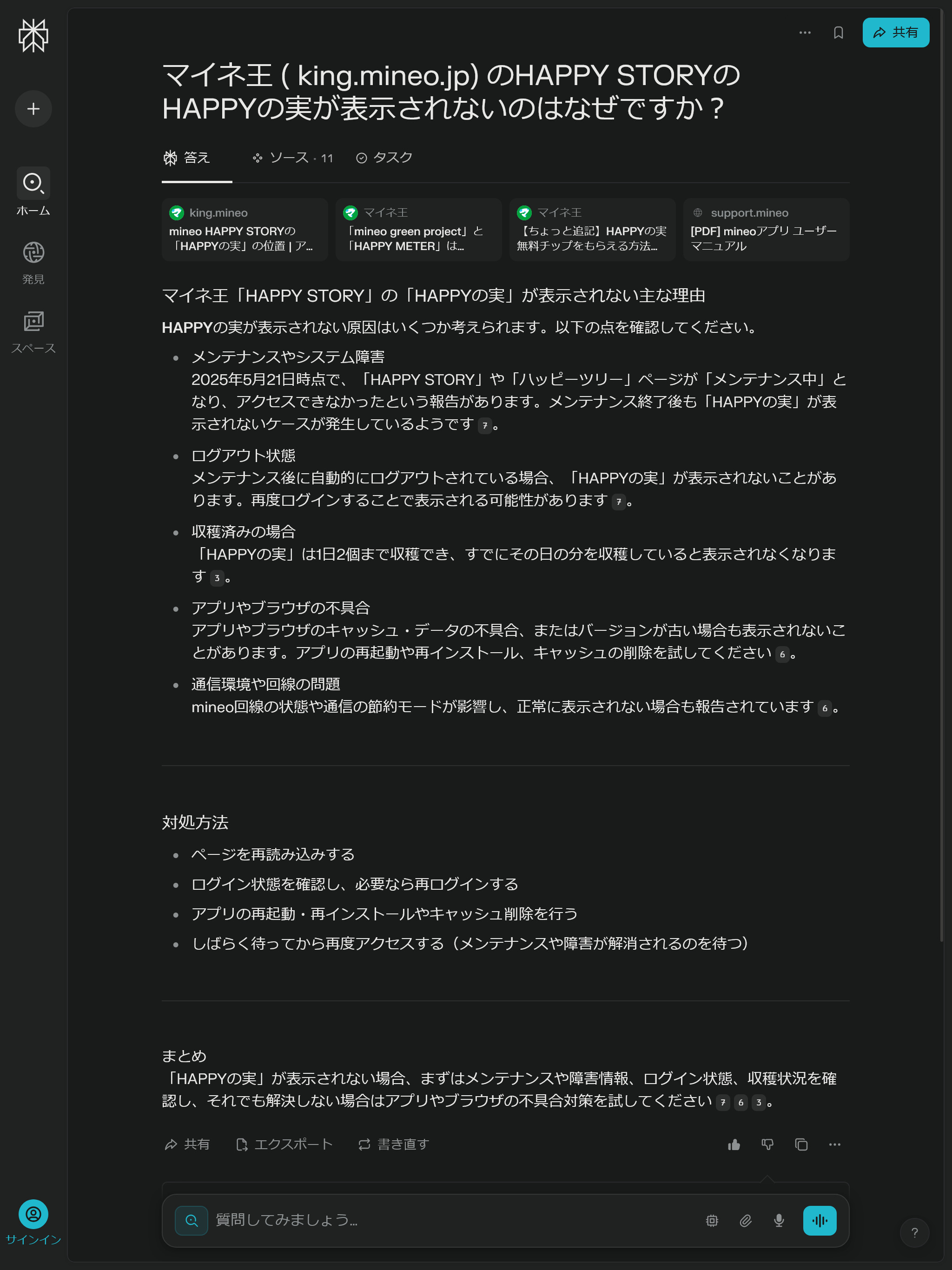Screen dimensions: 952x1270
Task: Copy the answer with copy icon
Action: (801, 1145)
